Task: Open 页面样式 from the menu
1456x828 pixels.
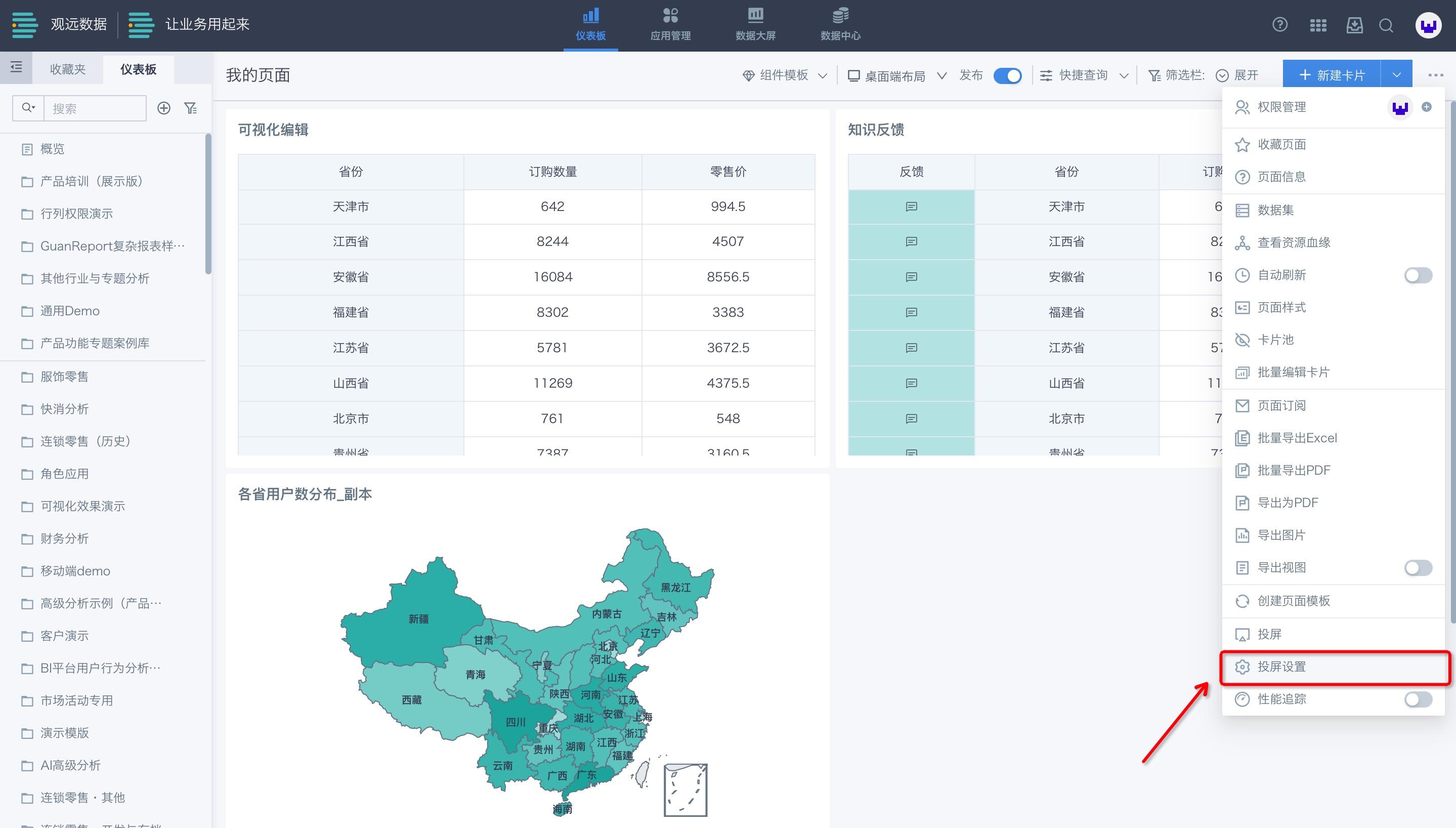Action: click(1333, 308)
